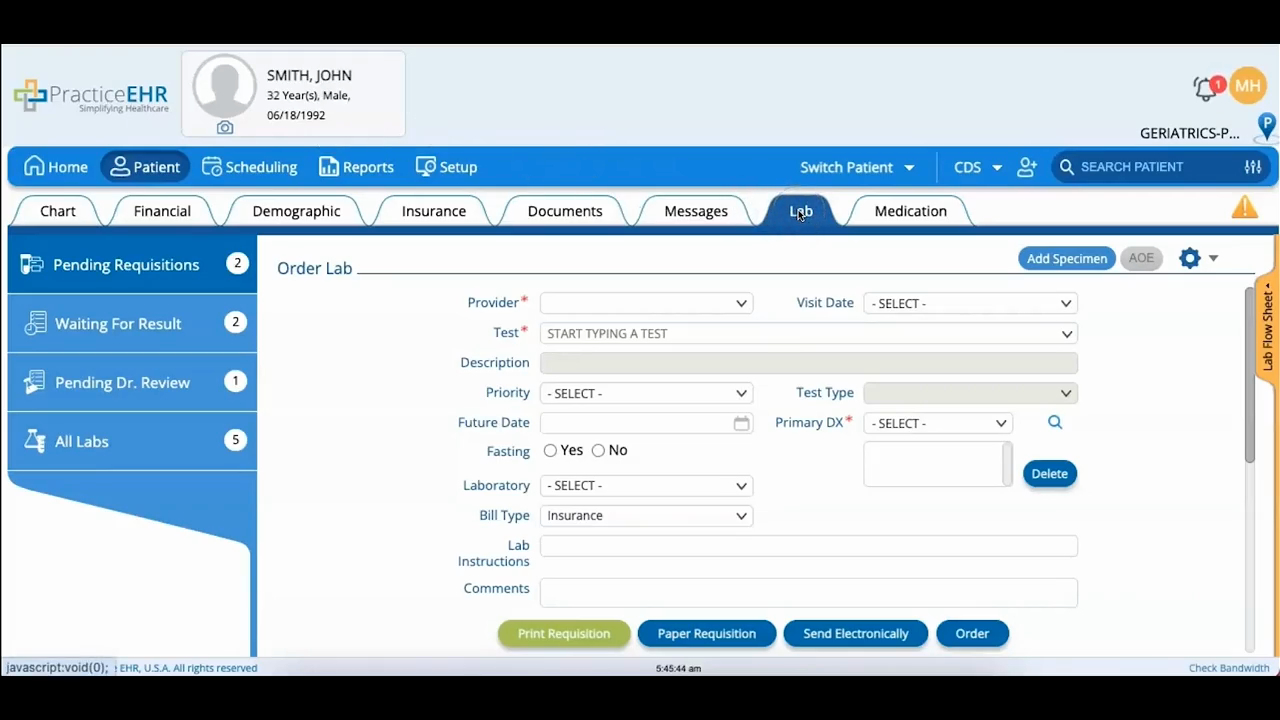The height and width of the screenshot is (720, 1280).
Task: Click the vertical scrollbar of the form
Action: click(x=1250, y=375)
